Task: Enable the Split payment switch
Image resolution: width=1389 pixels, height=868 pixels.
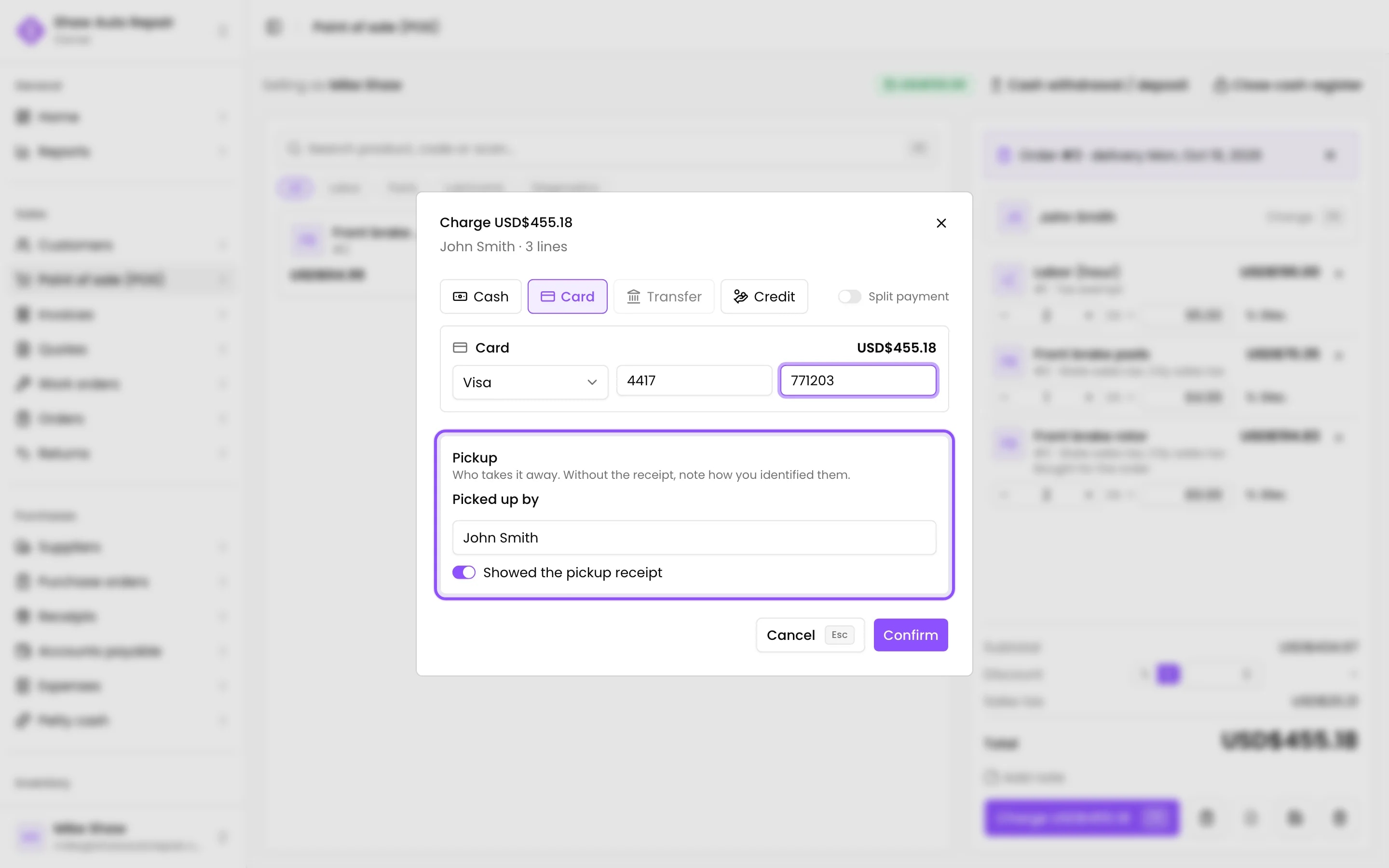Action: [849, 296]
